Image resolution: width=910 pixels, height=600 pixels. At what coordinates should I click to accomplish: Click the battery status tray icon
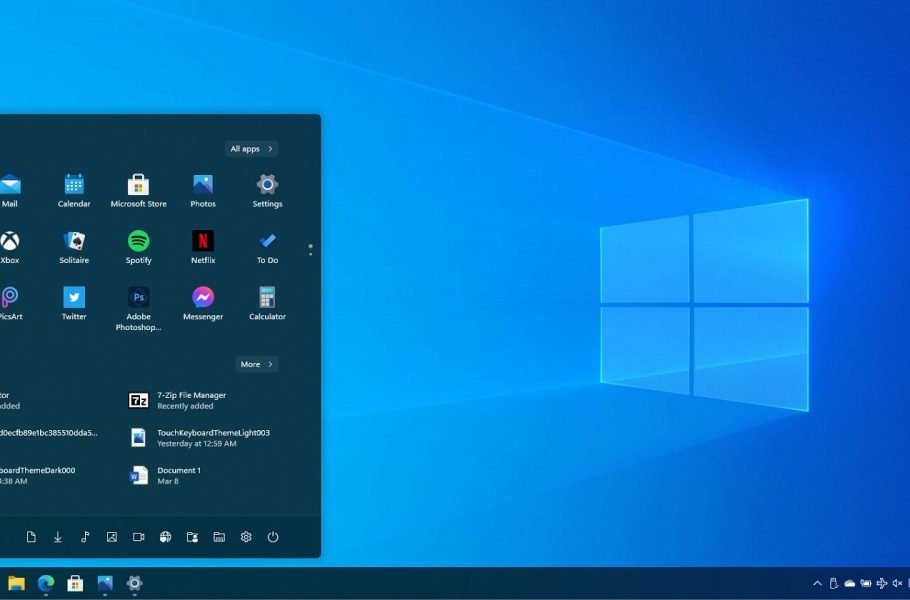(866, 583)
